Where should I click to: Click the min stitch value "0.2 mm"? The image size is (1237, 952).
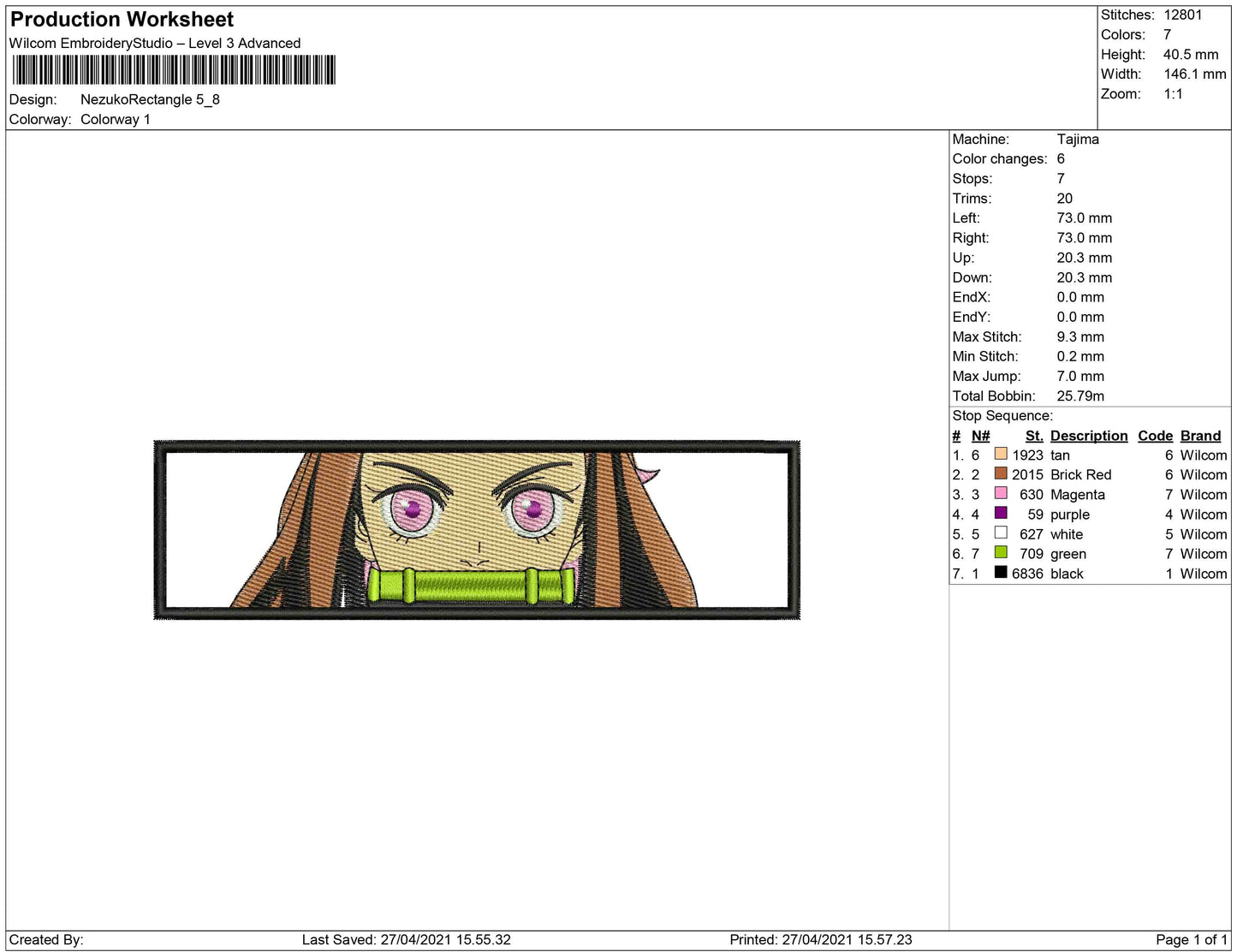click(x=1080, y=356)
